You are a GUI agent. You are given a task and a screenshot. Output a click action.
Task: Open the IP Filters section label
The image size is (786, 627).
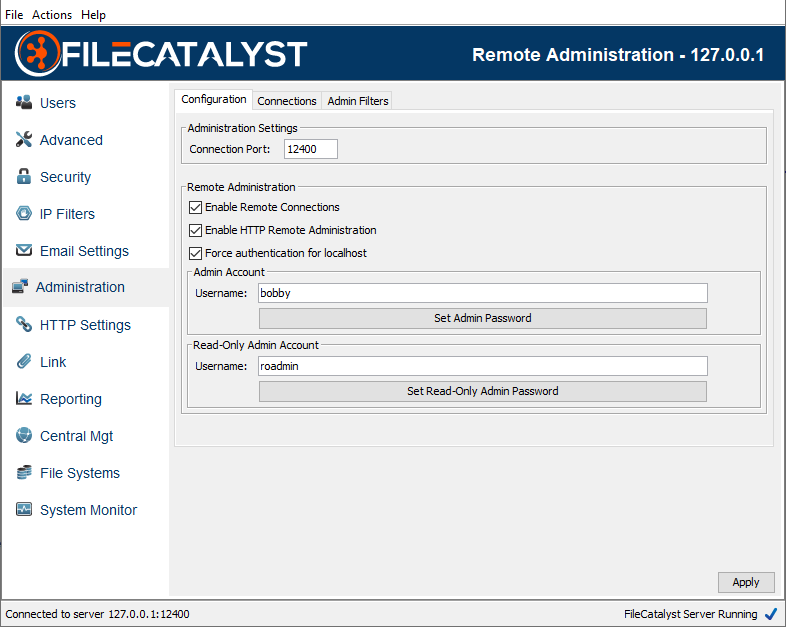tap(67, 215)
